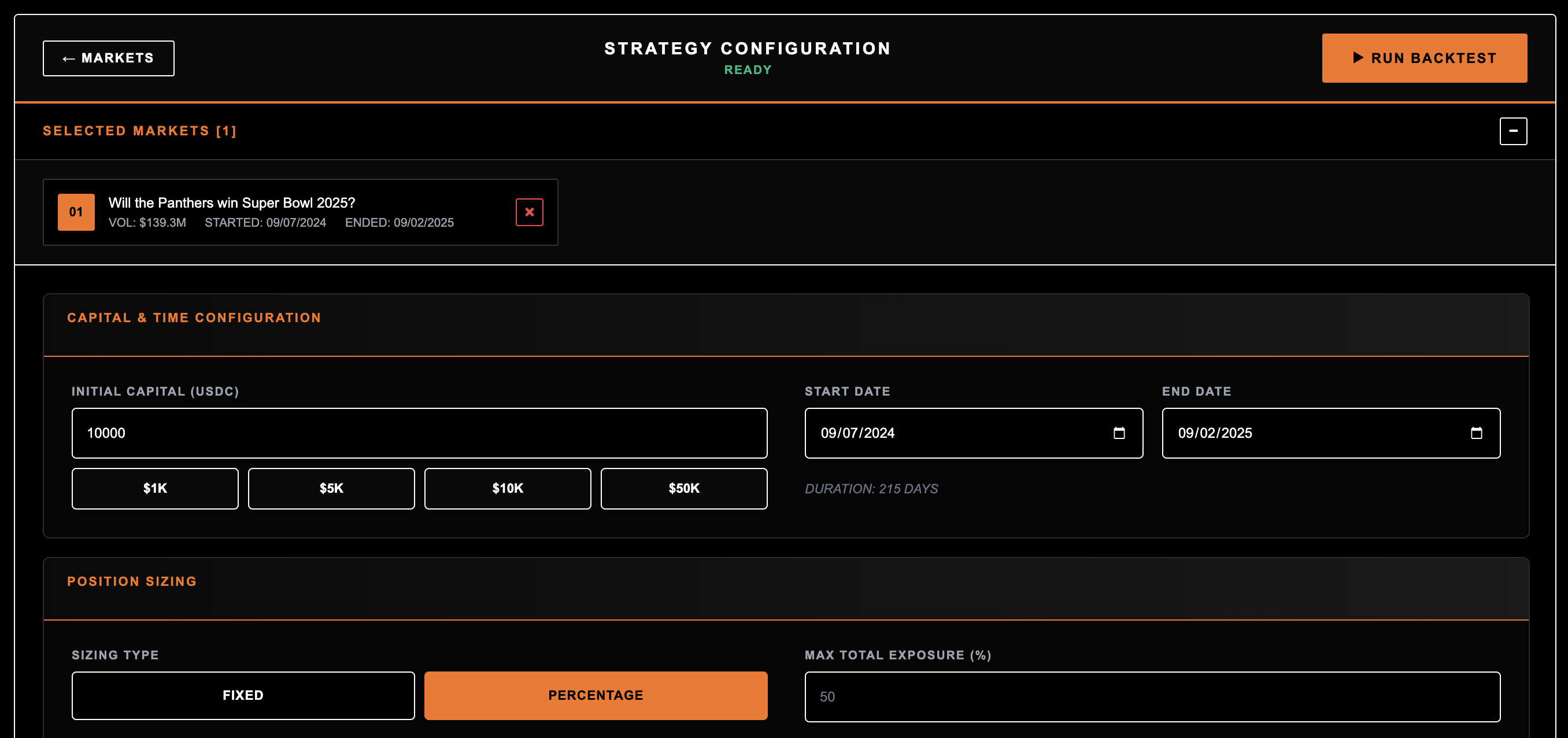
Task: Click the Initial Capital input field
Action: tap(419, 433)
